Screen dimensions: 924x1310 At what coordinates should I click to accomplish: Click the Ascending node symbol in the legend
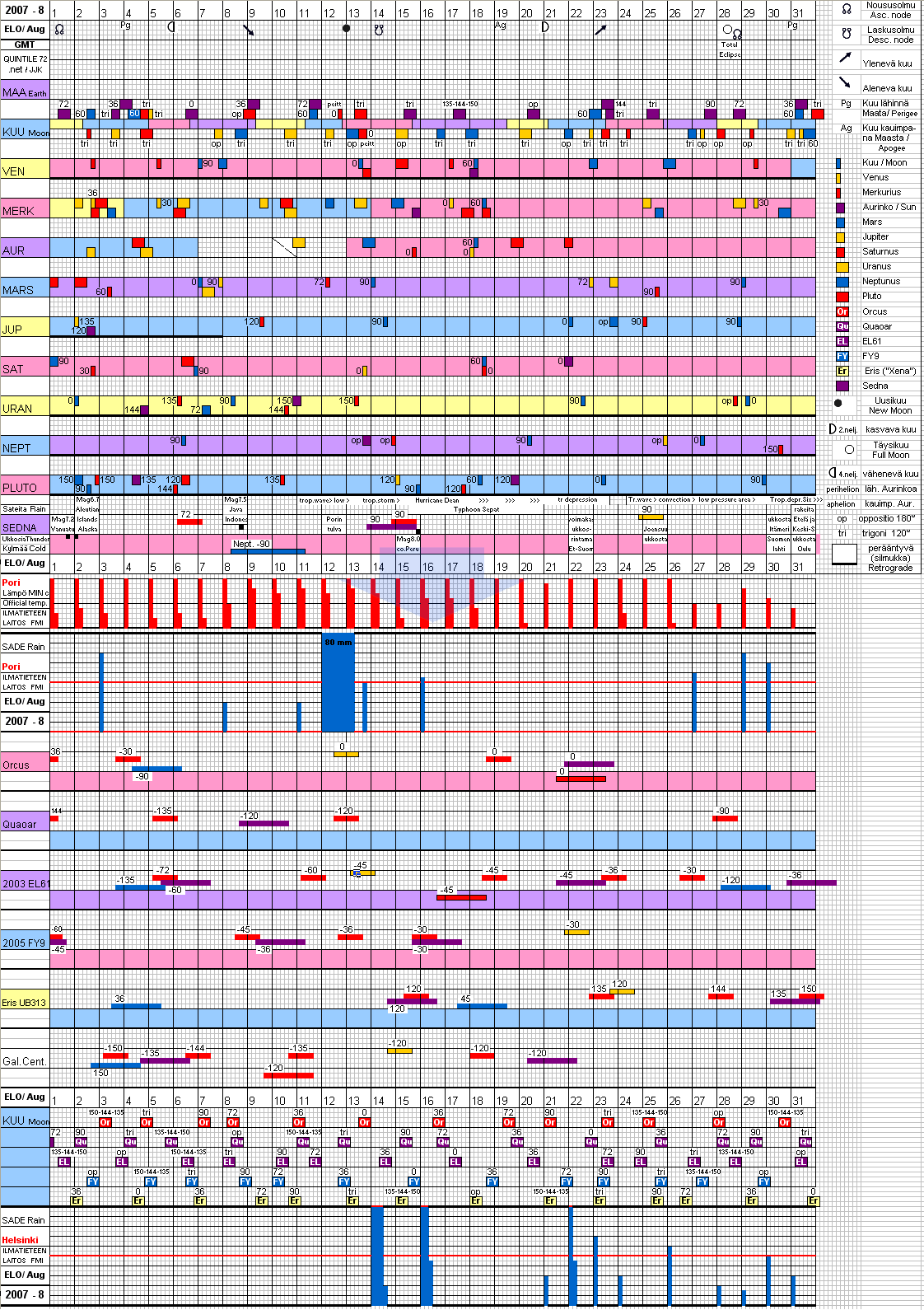pos(846,9)
